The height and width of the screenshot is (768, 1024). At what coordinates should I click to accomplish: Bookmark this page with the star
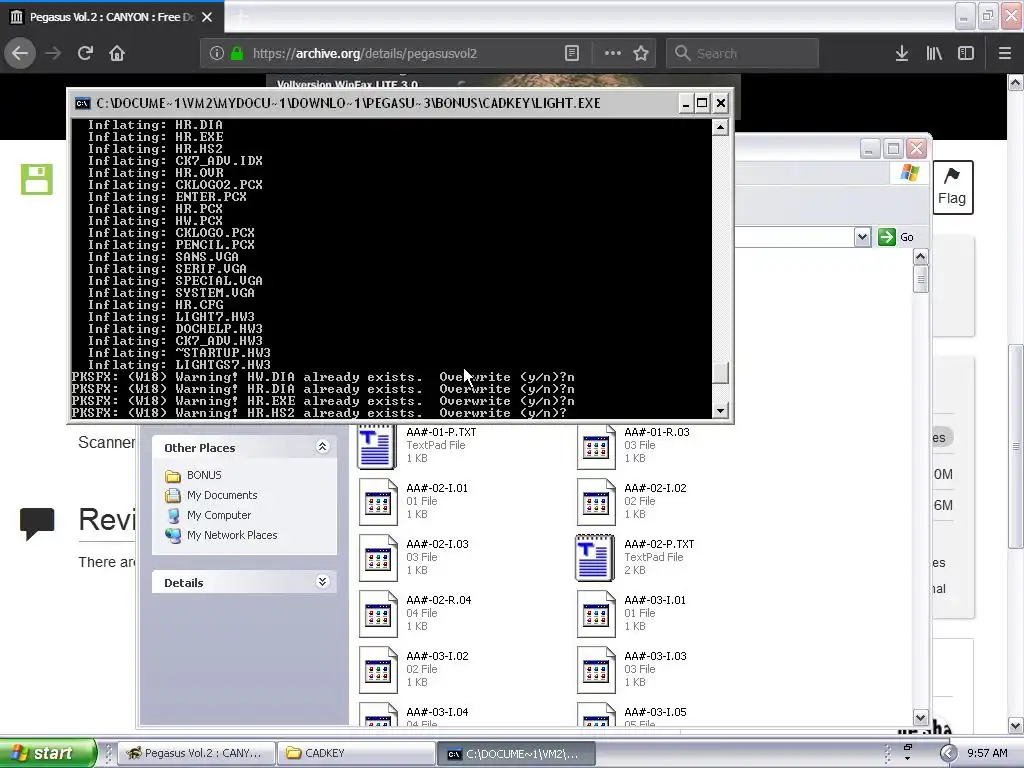(x=641, y=53)
